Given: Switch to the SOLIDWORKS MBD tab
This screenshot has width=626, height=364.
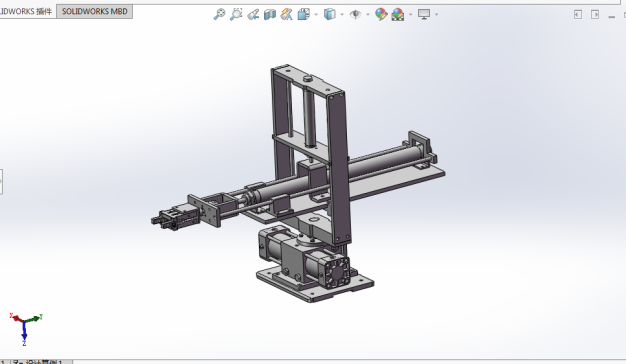Looking at the screenshot, I should pyautogui.click(x=95, y=11).
